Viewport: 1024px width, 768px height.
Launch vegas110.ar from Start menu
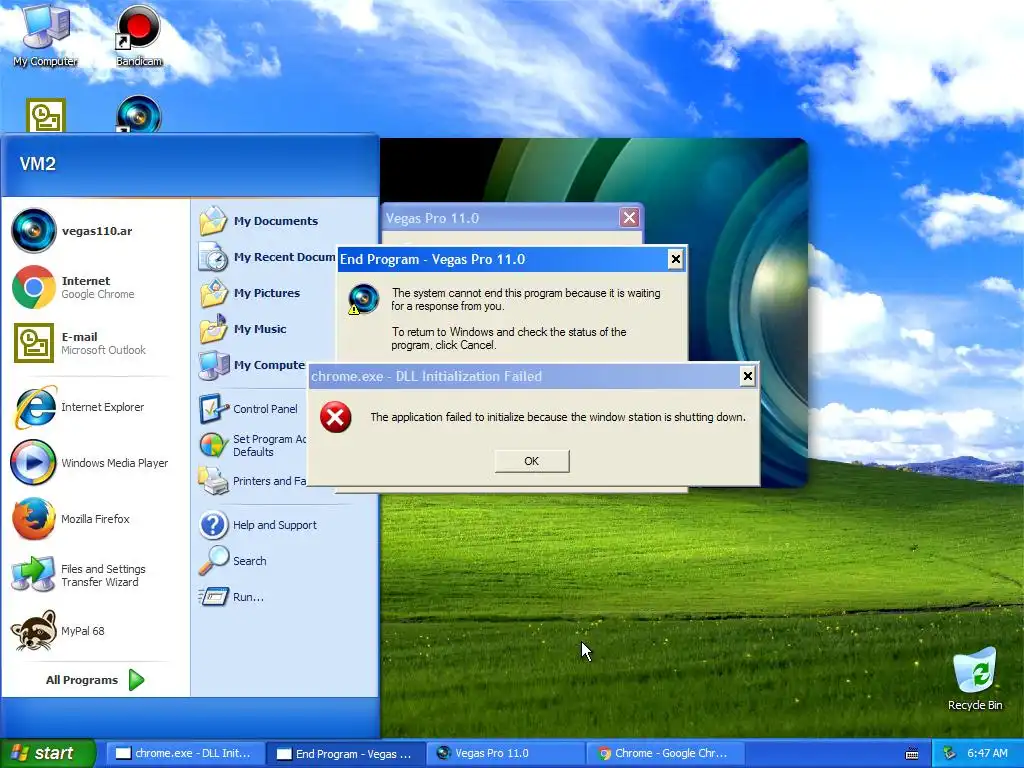pyautogui.click(x=95, y=231)
